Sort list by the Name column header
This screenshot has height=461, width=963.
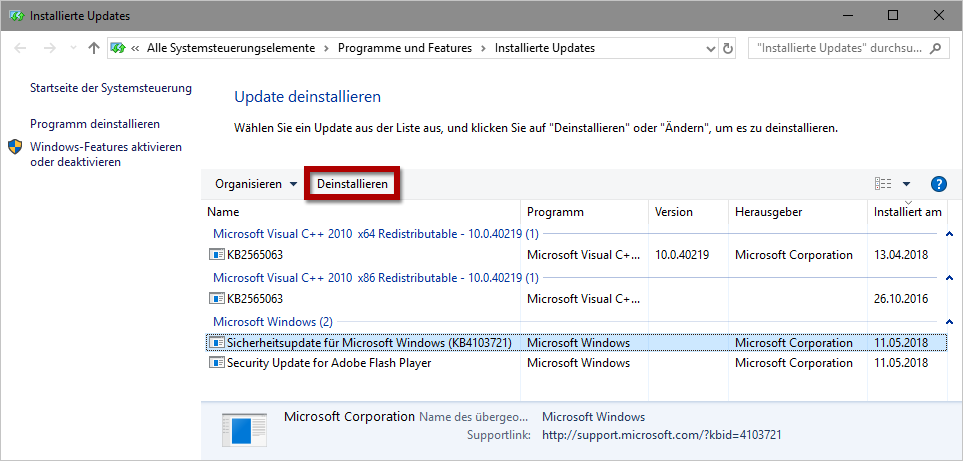click(x=223, y=212)
